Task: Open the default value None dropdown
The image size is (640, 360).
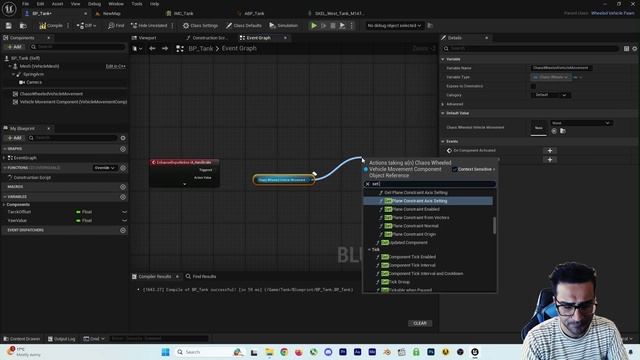Action: point(581,123)
